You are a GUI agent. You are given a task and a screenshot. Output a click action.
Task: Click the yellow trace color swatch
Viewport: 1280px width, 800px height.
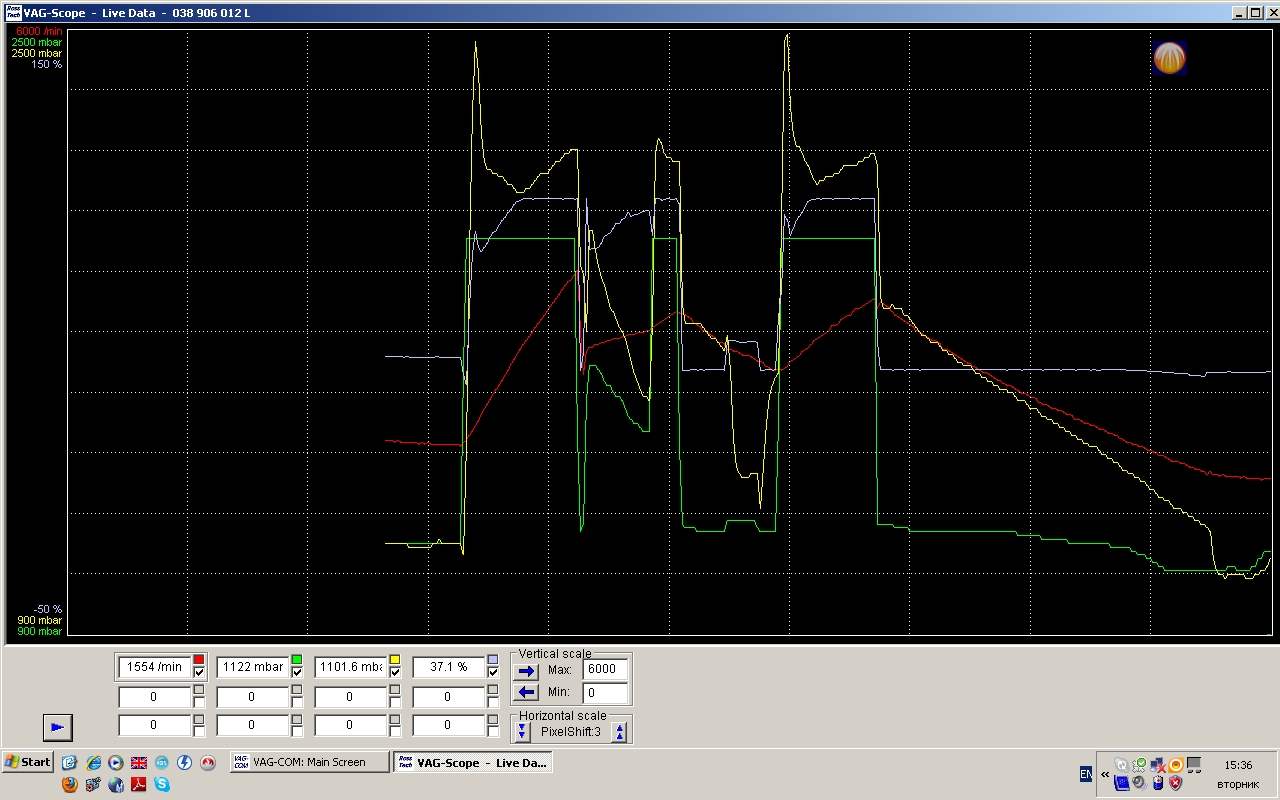(395, 660)
